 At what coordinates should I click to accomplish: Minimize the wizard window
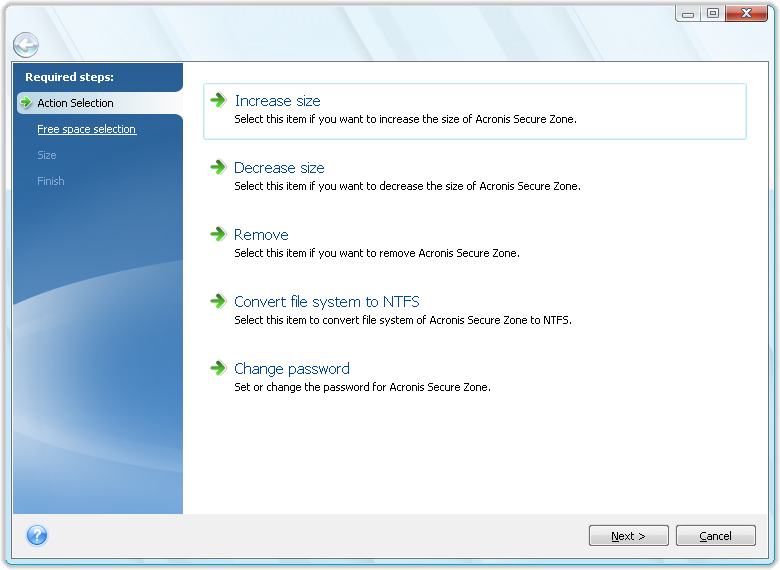(x=687, y=13)
